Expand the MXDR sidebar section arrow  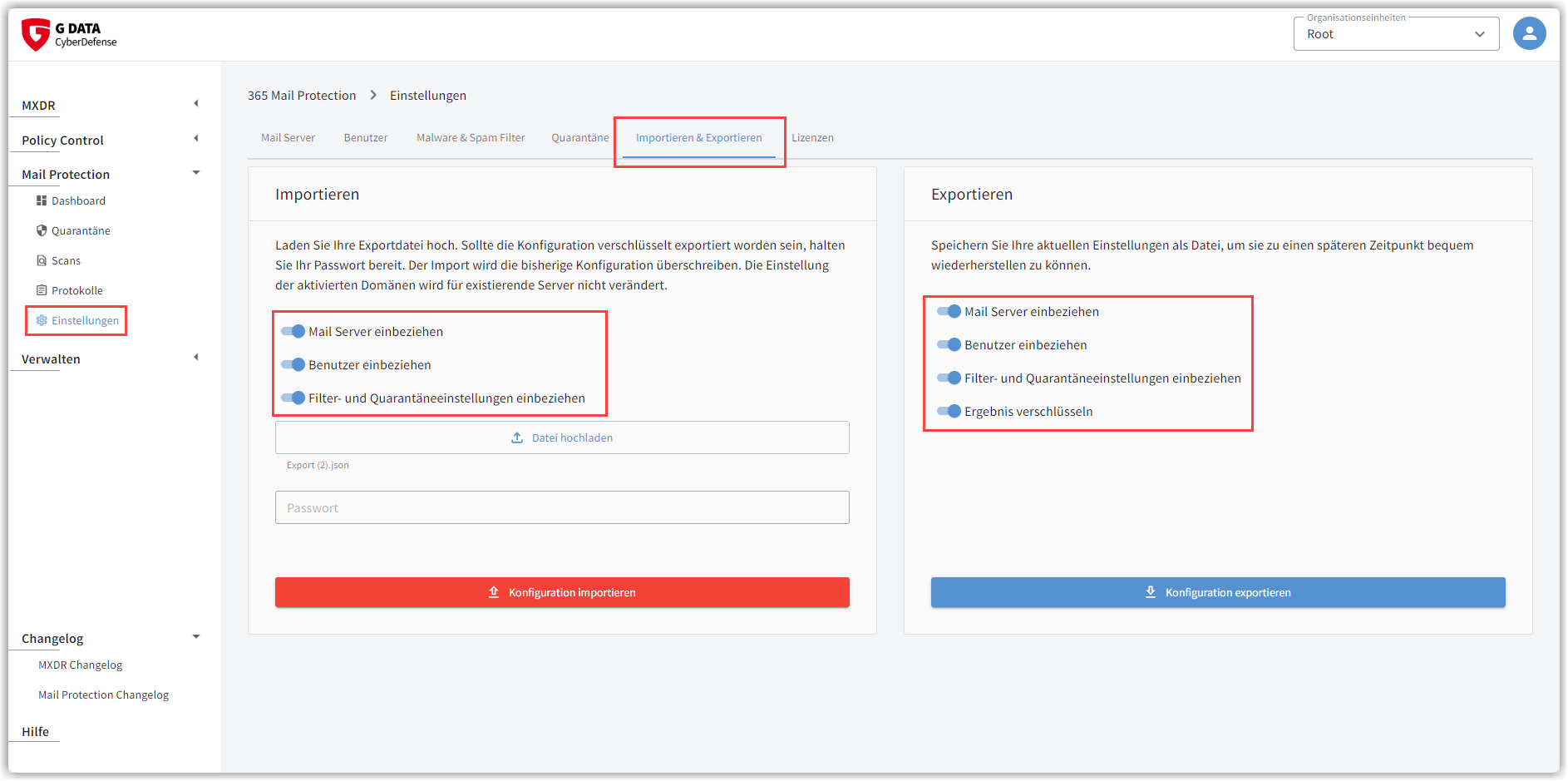pos(196,103)
